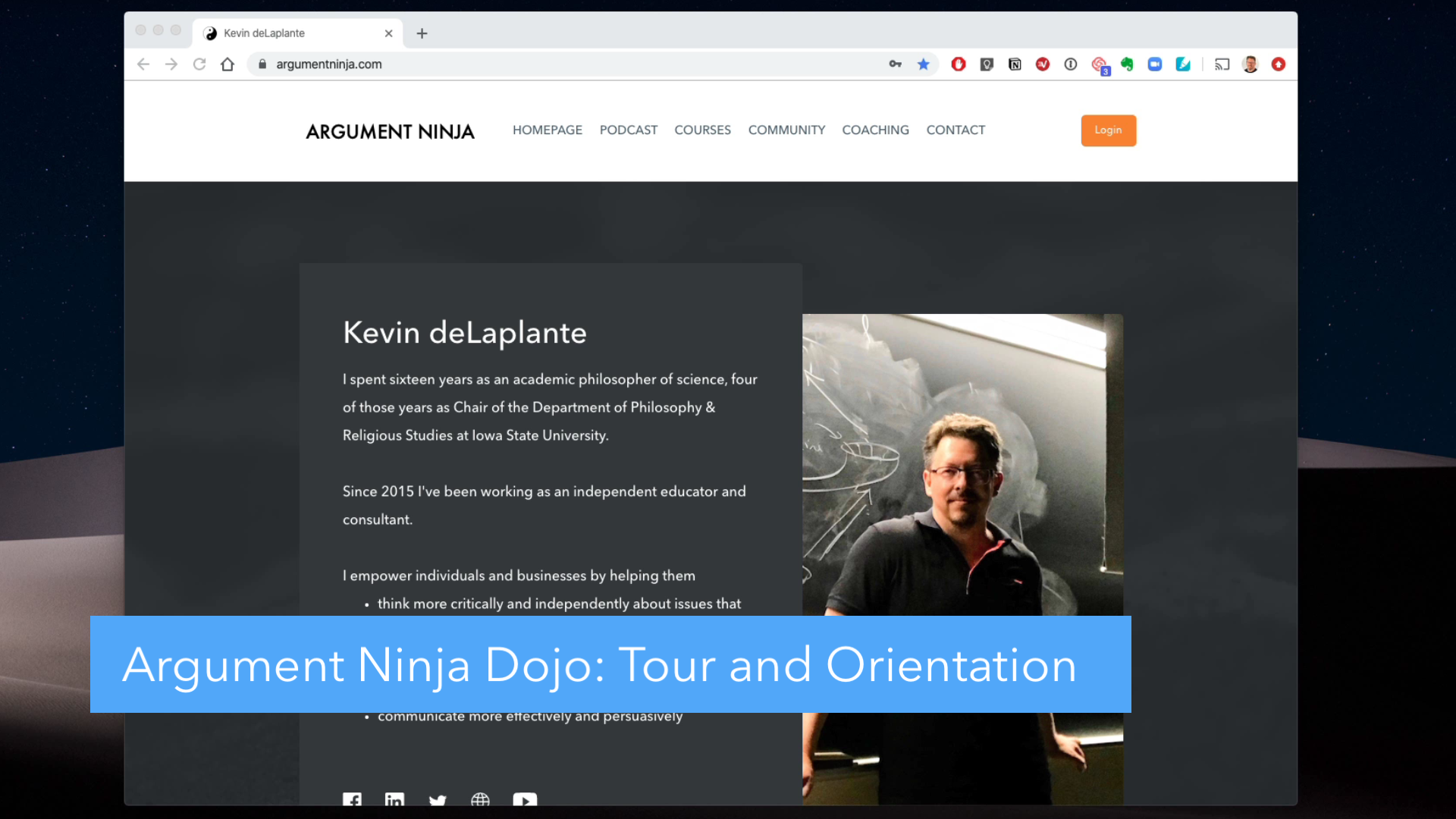Open the PODCAST nav link

pyautogui.click(x=629, y=130)
